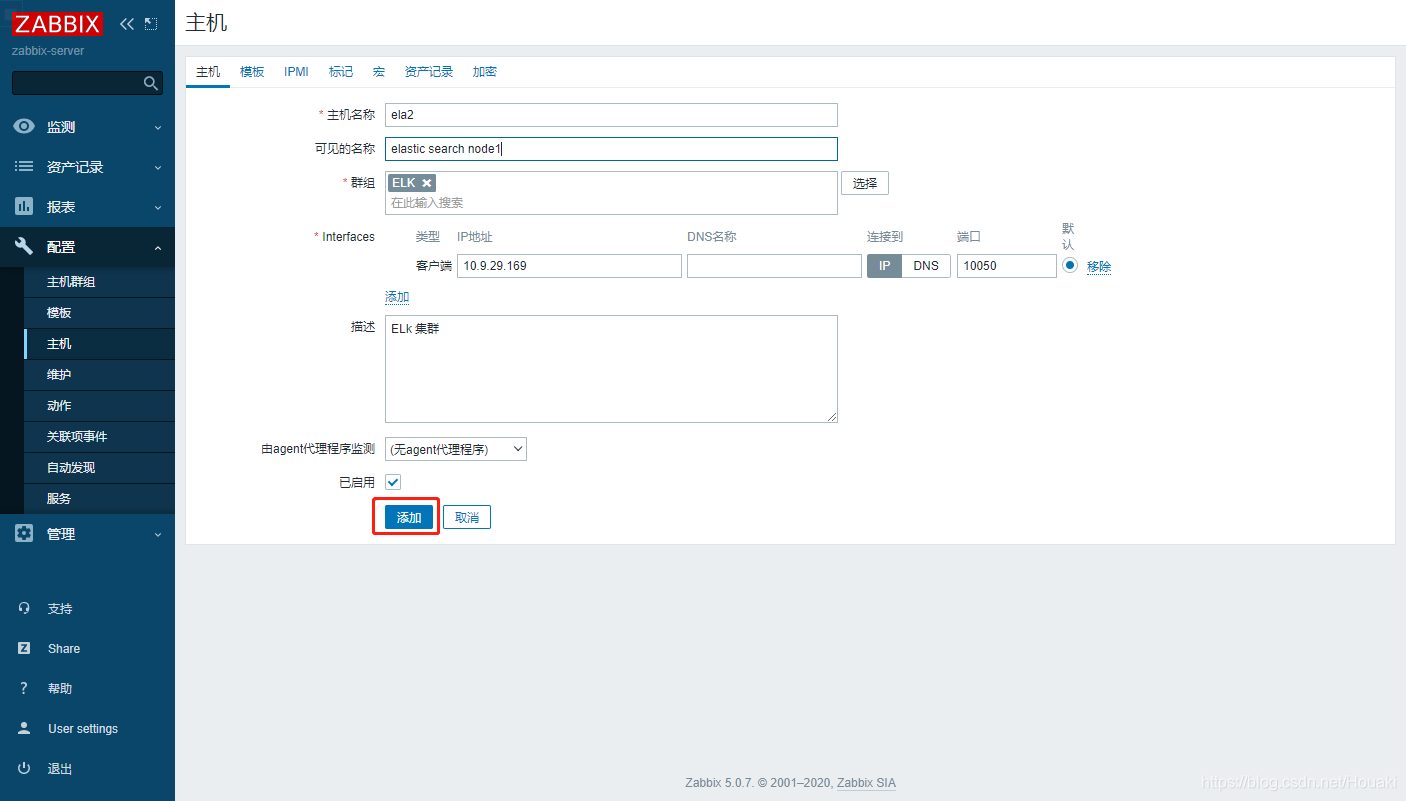This screenshot has width=1406, height=801.
Task: Click the blue 添加 submit button
Action: click(409, 517)
